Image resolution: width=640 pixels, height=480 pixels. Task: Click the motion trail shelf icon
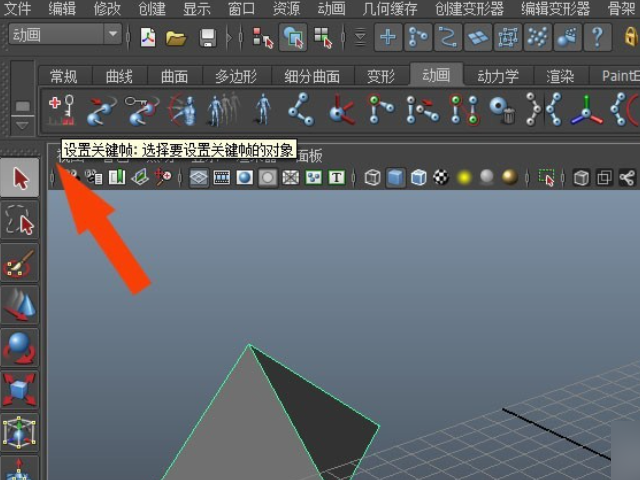tap(101, 110)
